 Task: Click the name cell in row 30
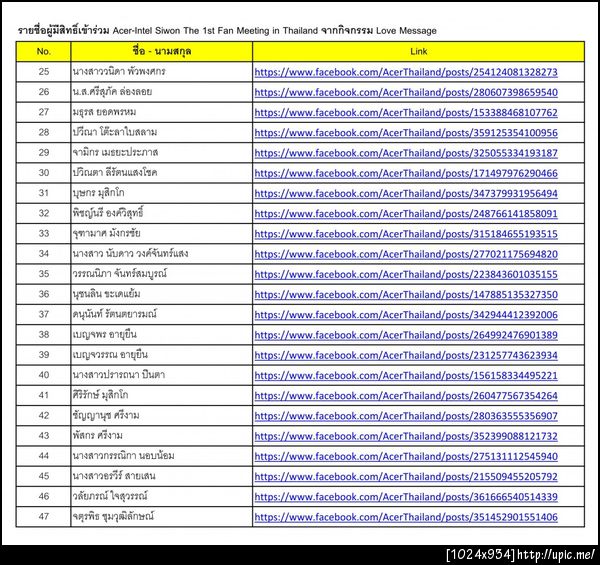161,173
